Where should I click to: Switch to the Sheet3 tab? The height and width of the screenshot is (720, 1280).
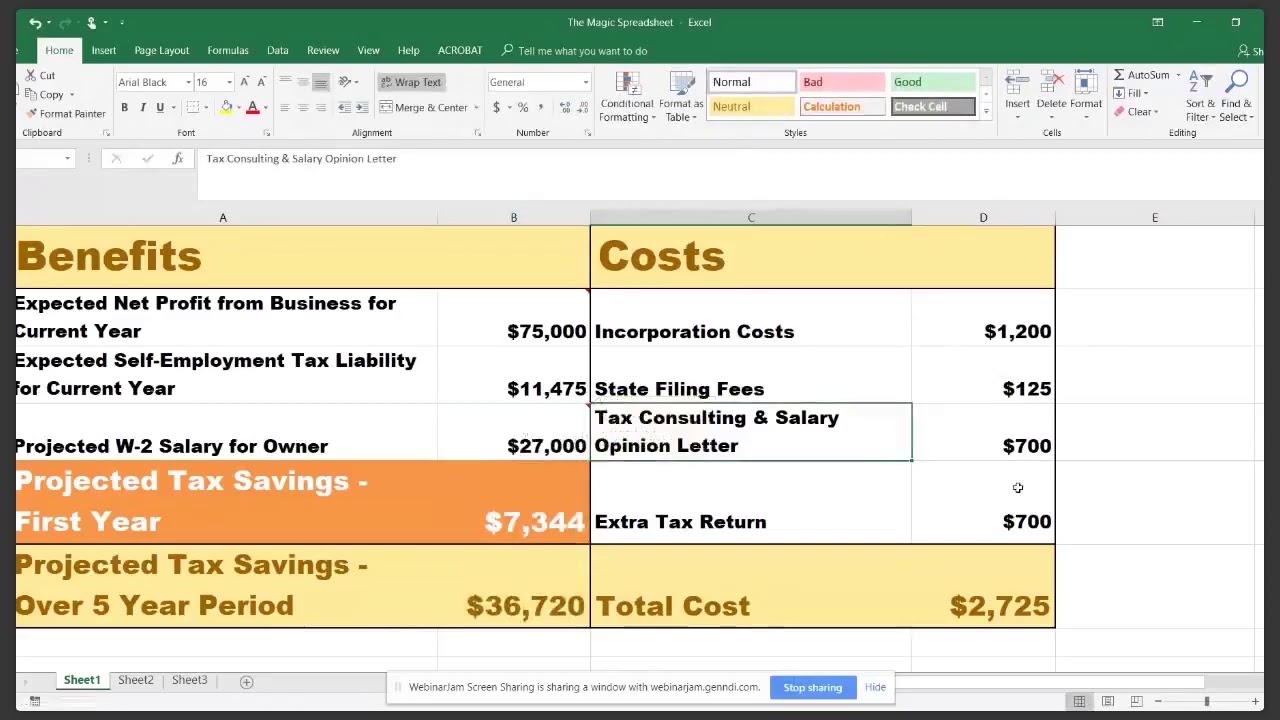(189, 680)
